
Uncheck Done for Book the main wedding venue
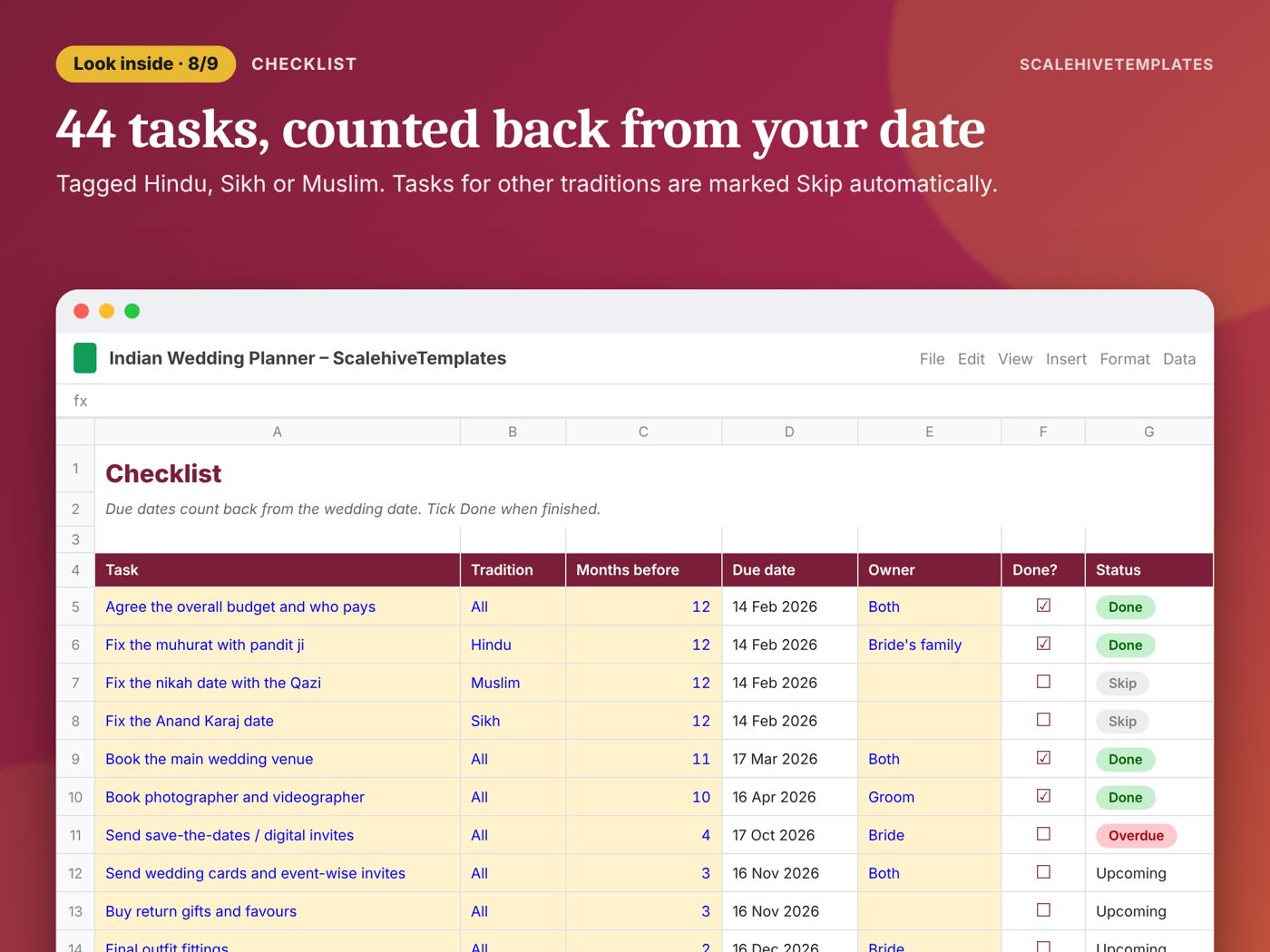(1043, 758)
